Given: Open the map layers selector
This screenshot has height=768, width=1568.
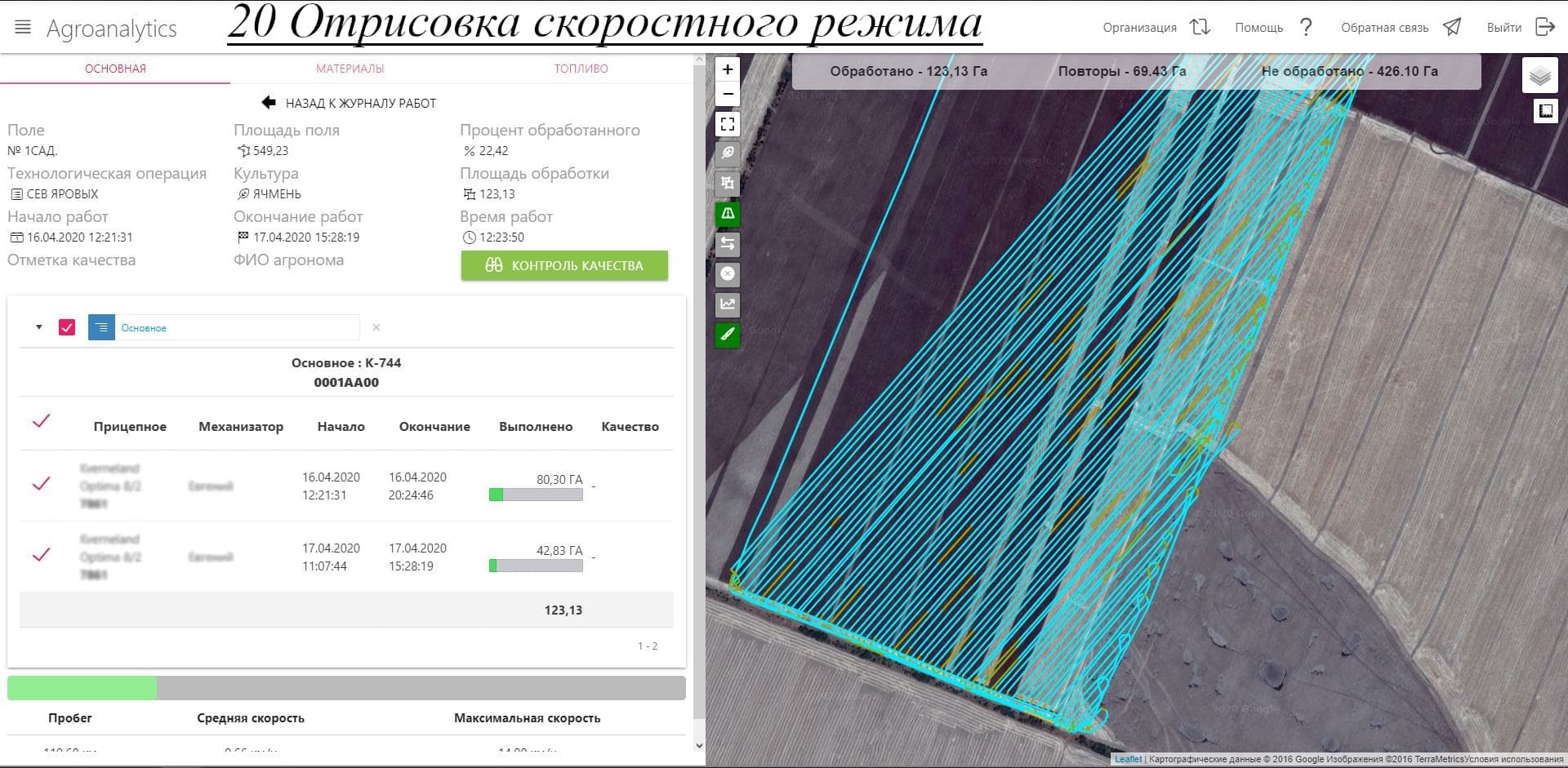Looking at the screenshot, I should (1539, 77).
